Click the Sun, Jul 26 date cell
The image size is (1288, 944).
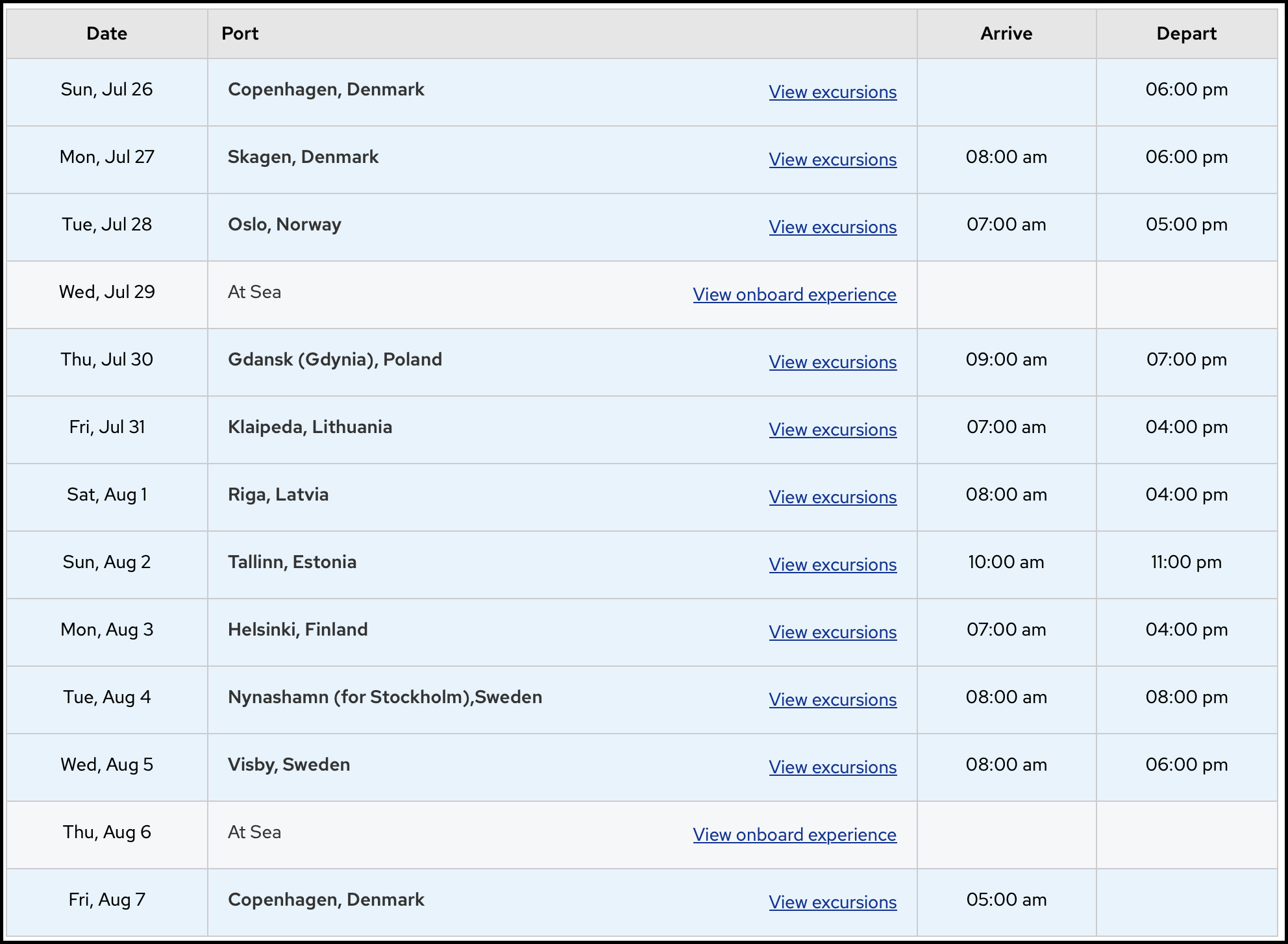point(106,90)
